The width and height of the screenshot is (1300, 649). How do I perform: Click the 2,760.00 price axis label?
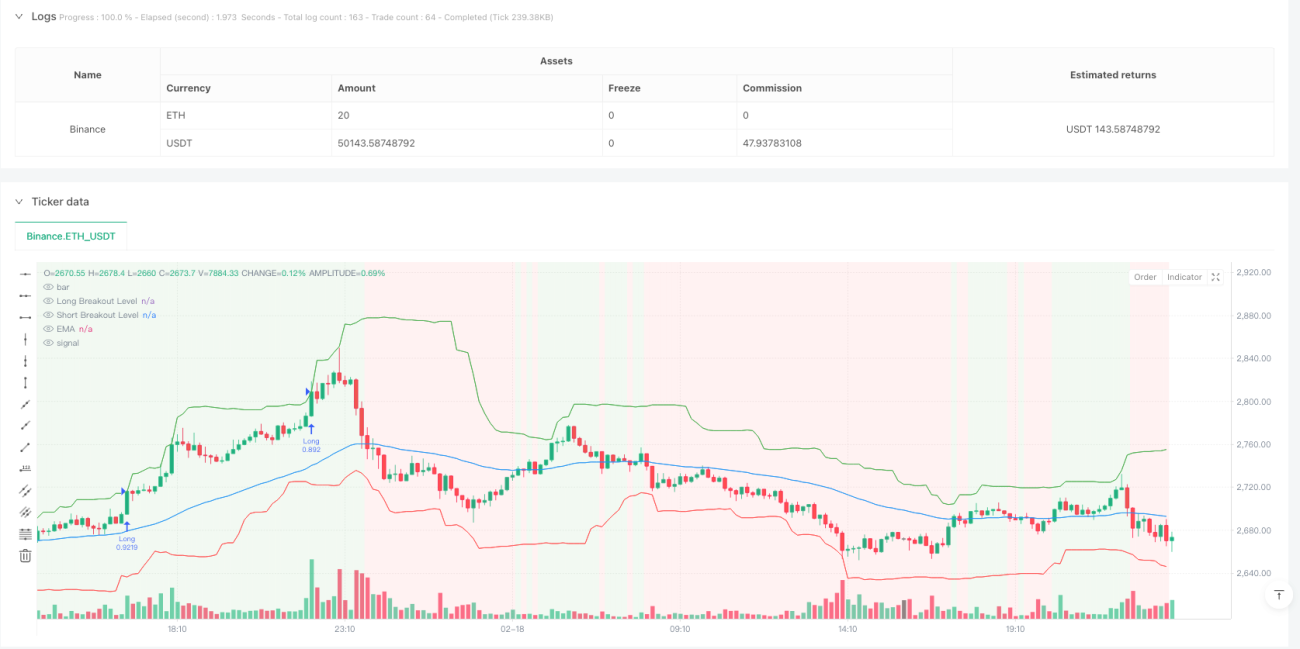pyautogui.click(x=1254, y=444)
